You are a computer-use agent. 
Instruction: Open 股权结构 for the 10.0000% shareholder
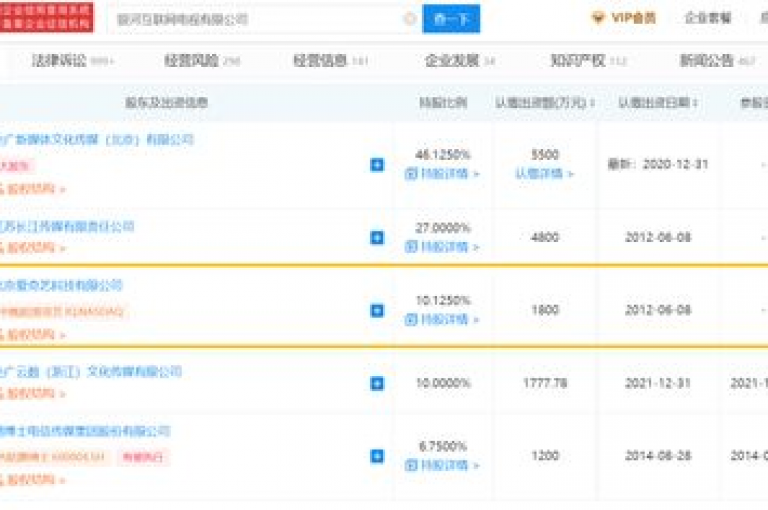click(x=33, y=393)
